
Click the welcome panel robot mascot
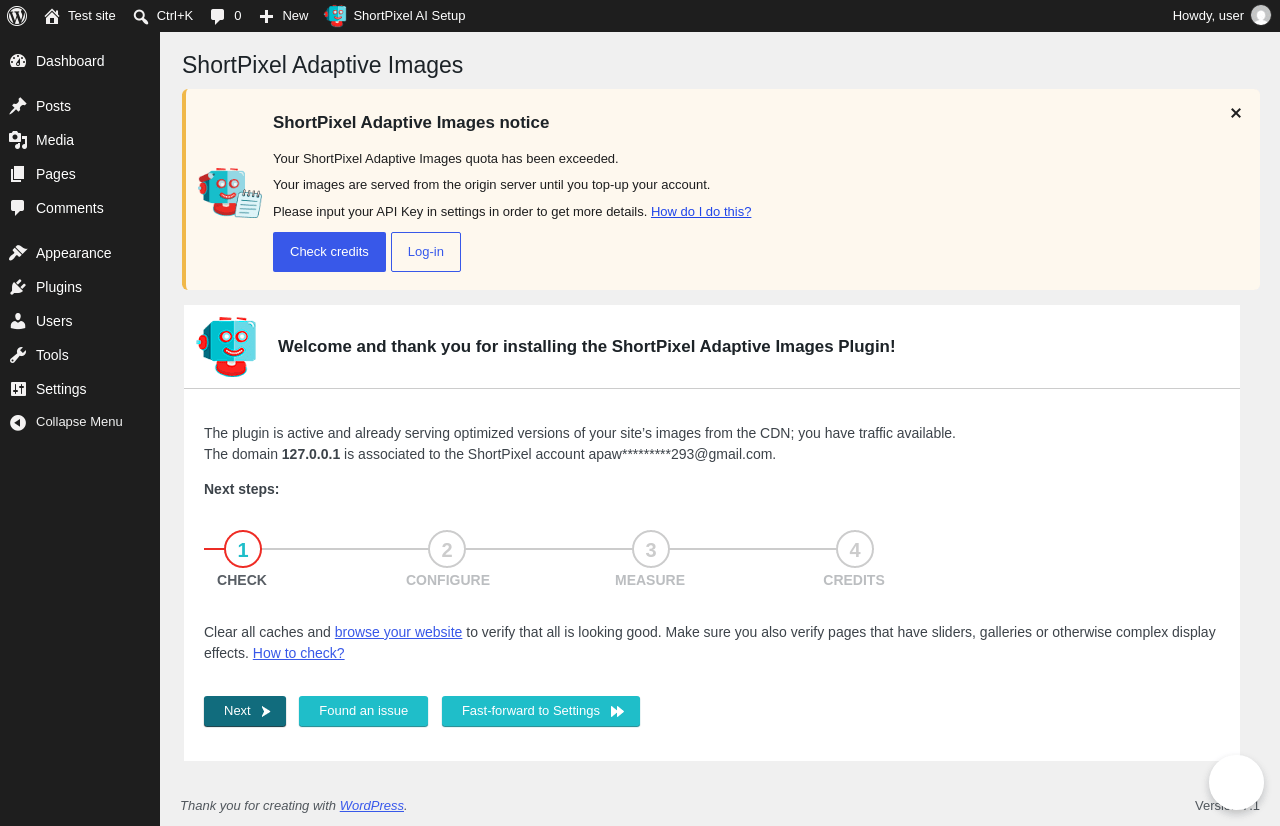(228, 346)
